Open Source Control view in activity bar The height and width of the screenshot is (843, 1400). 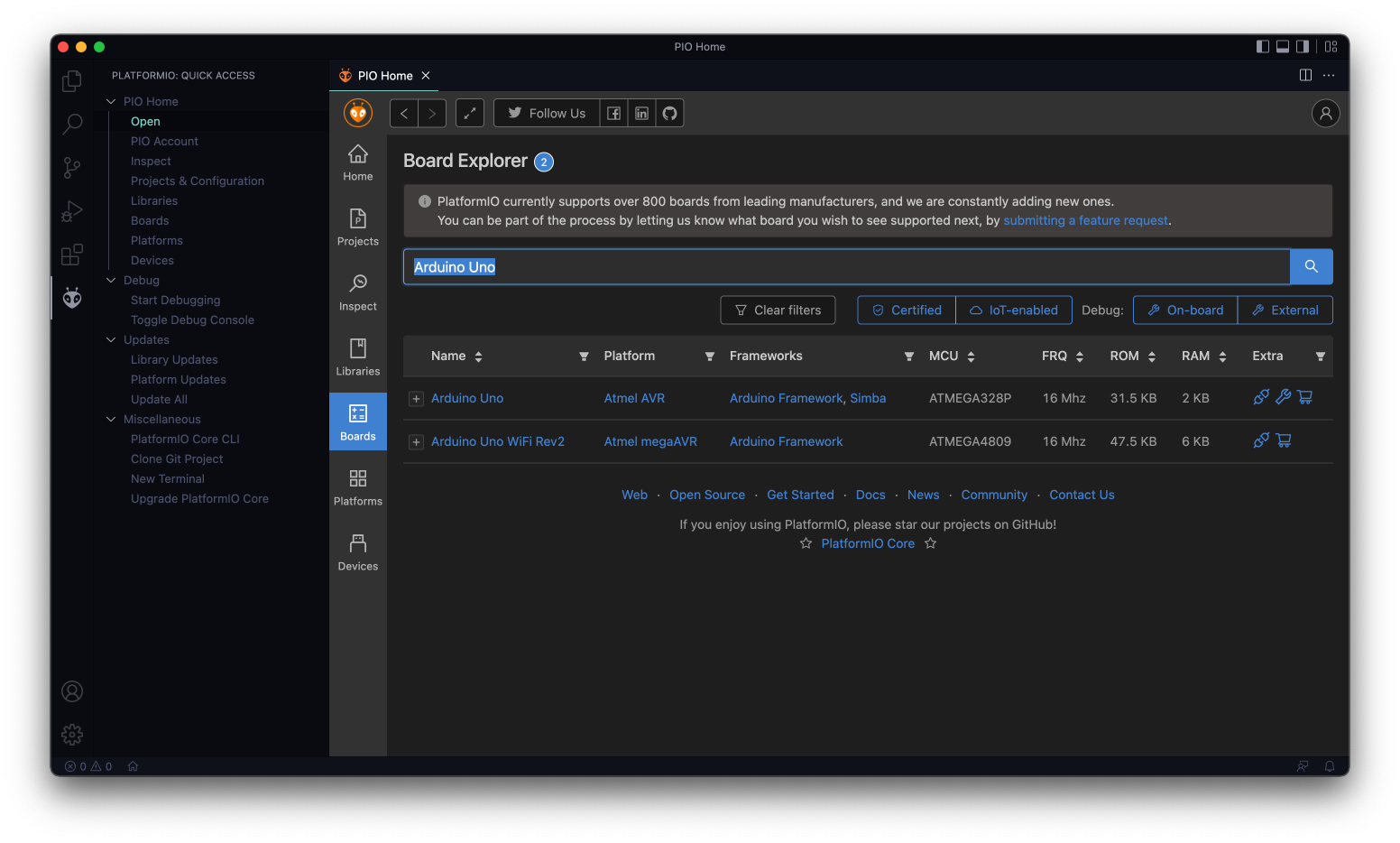[x=72, y=167]
